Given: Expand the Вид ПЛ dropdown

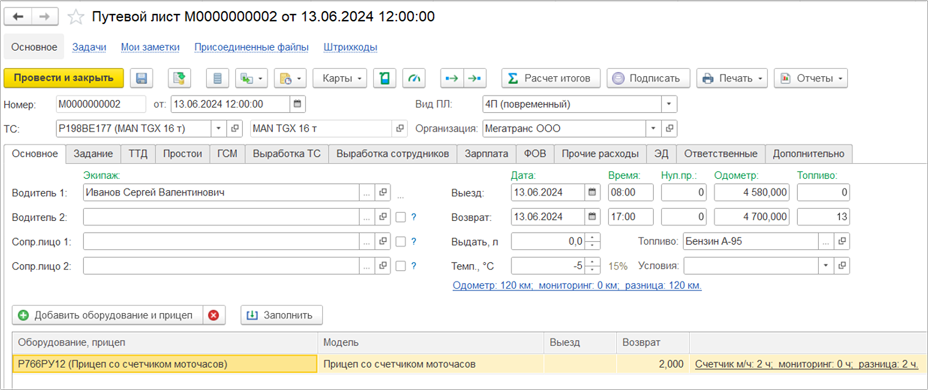Looking at the screenshot, I should [669, 105].
